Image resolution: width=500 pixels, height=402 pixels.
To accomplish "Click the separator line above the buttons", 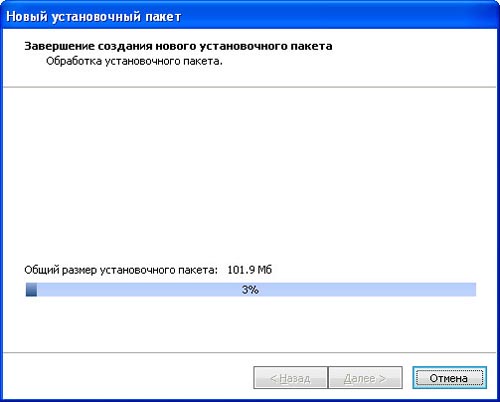I will tap(250, 352).
